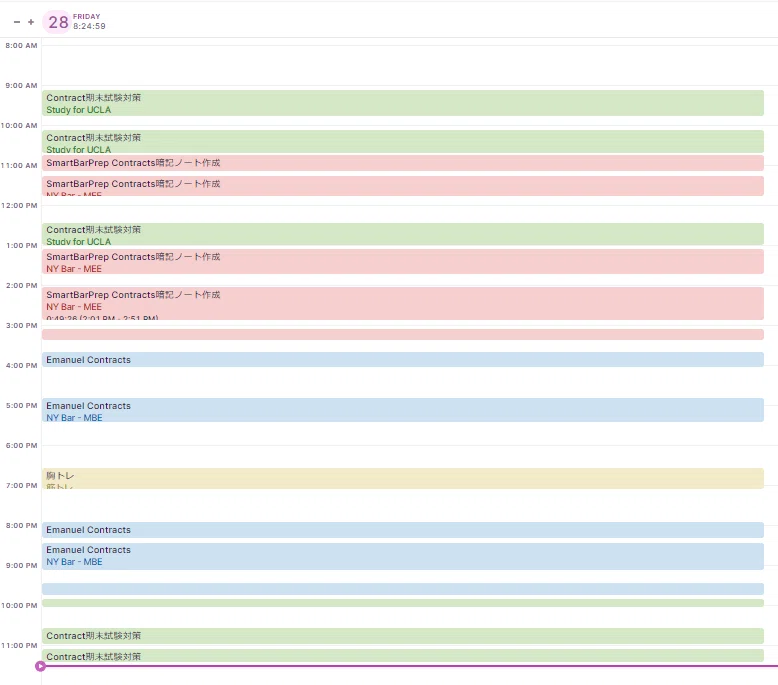The image size is (778, 685).
Task: Open Contract期末試験対策 event just after 10:00 AM
Action: pyautogui.click(x=402, y=141)
